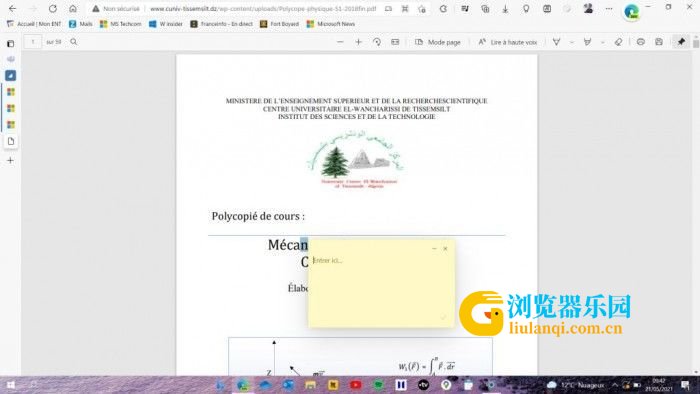Image resolution: width=700 pixels, height=394 pixels.
Task: Zoom out the PDF with the minus icon
Action: [x=340, y=42]
